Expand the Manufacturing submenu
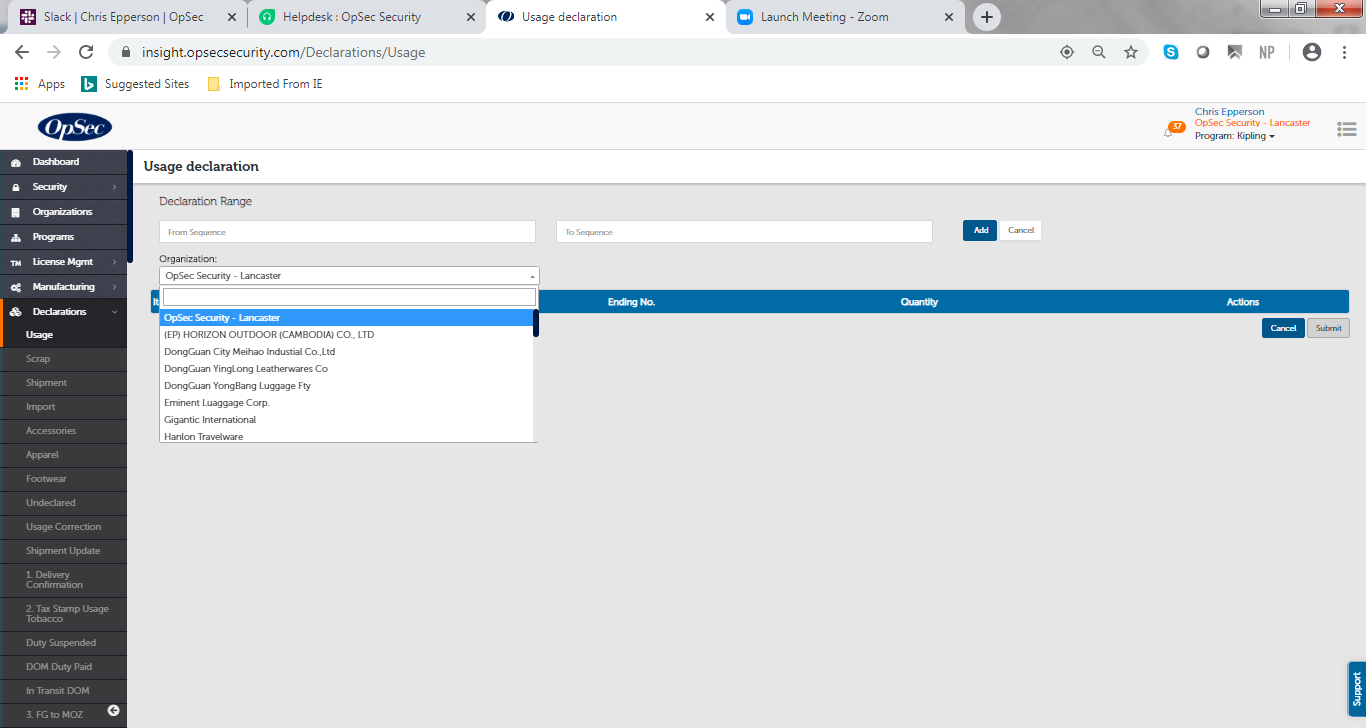The height and width of the screenshot is (728, 1366). click(x=114, y=287)
